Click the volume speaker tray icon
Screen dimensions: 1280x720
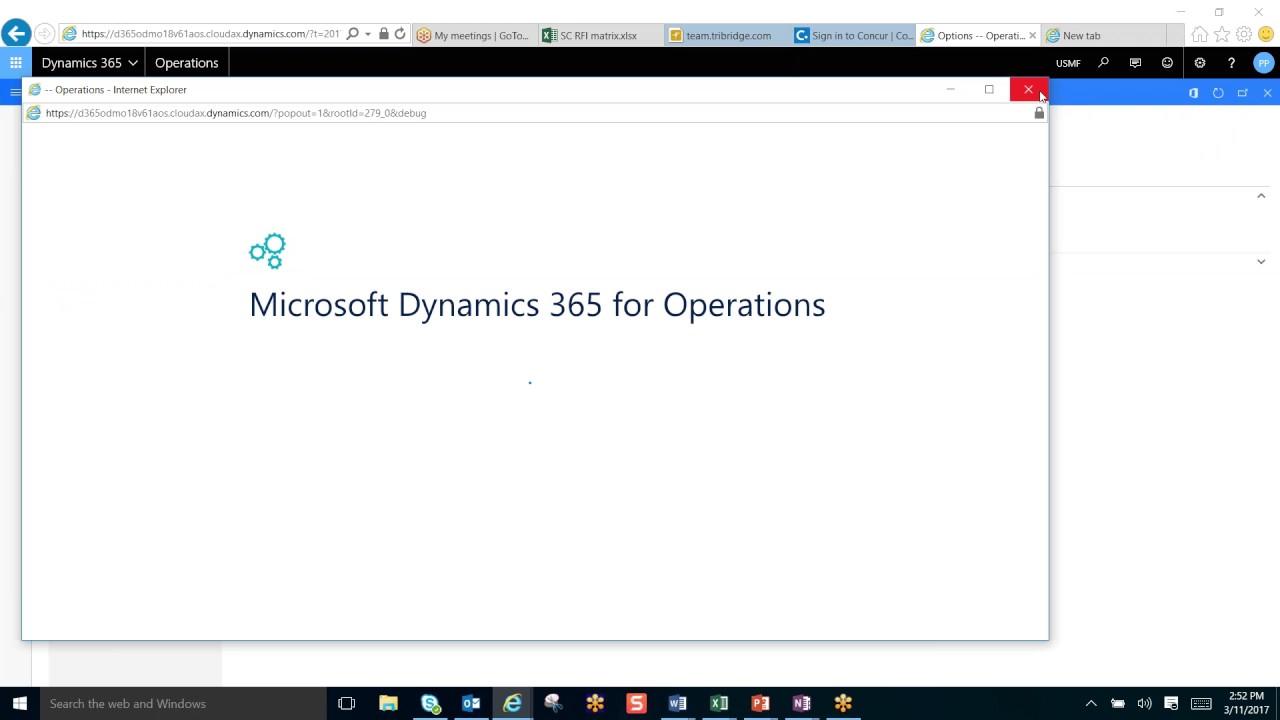point(1144,704)
